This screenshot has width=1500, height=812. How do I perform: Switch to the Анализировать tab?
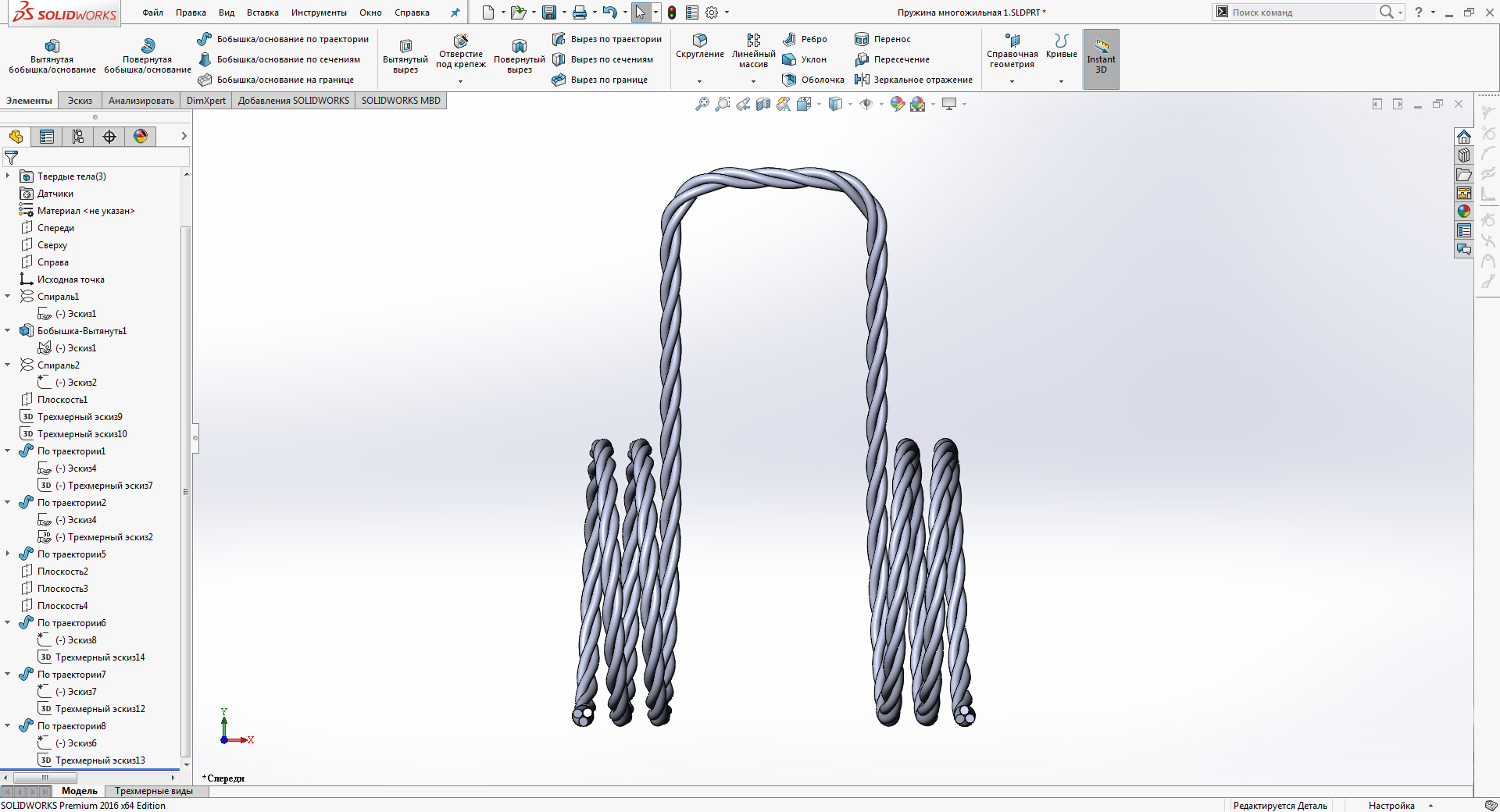(x=141, y=101)
